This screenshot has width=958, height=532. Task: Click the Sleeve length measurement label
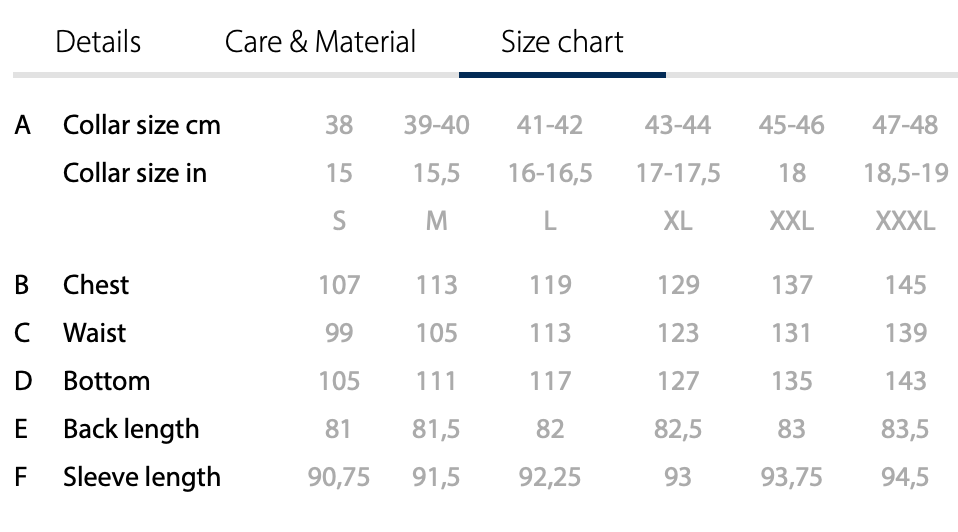click(x=142, y=477)
